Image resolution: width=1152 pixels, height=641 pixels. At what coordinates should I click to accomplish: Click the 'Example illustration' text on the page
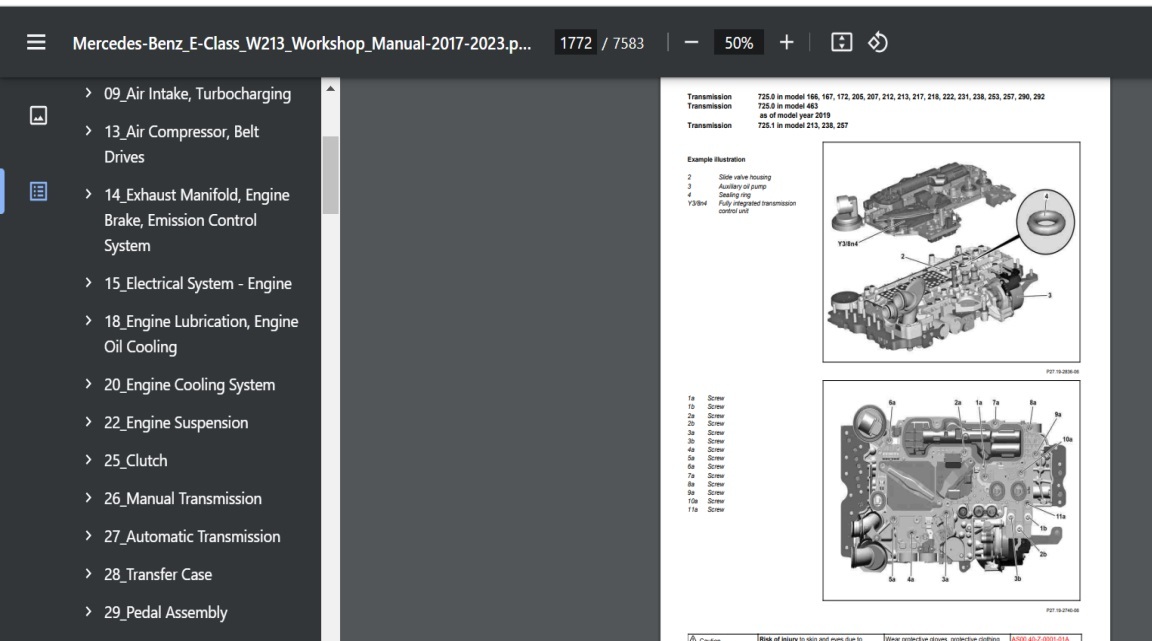tap(716, 160)
